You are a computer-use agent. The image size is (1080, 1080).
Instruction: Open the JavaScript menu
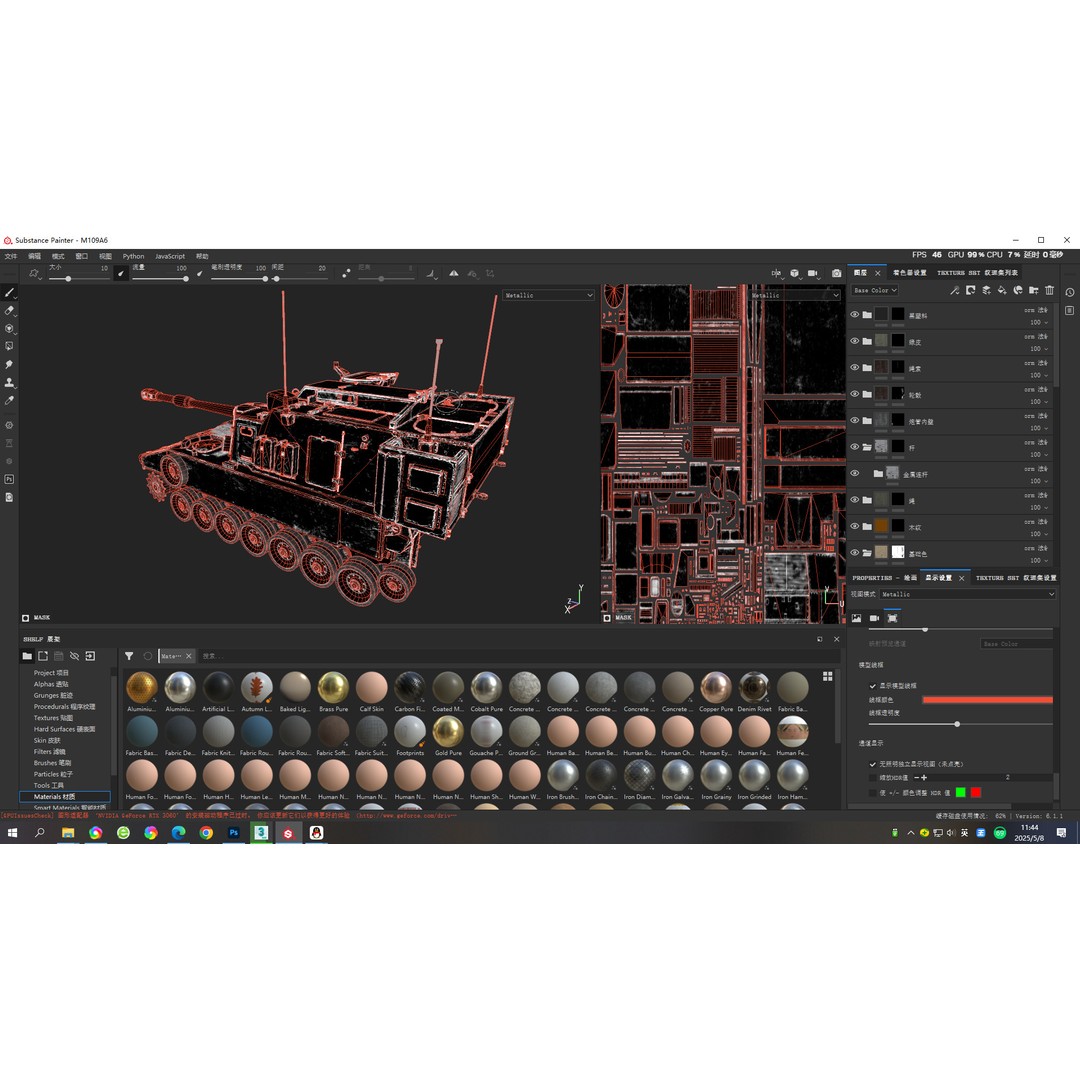point(169,256)
